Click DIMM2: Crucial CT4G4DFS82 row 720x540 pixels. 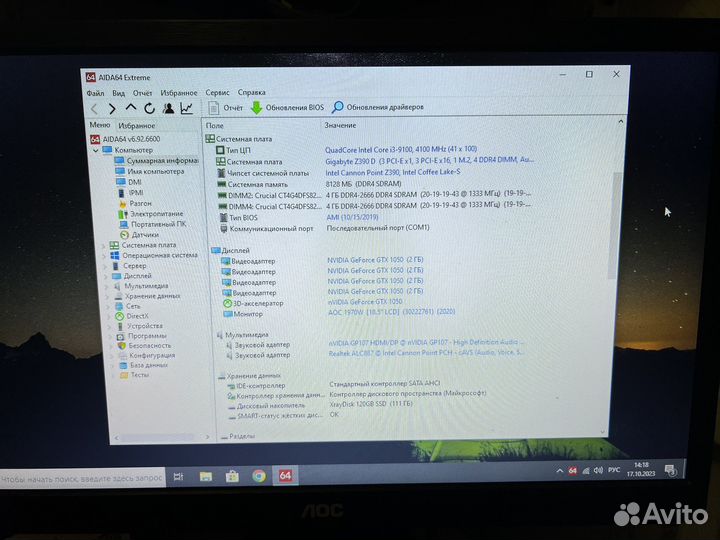[x=375, y=195]
